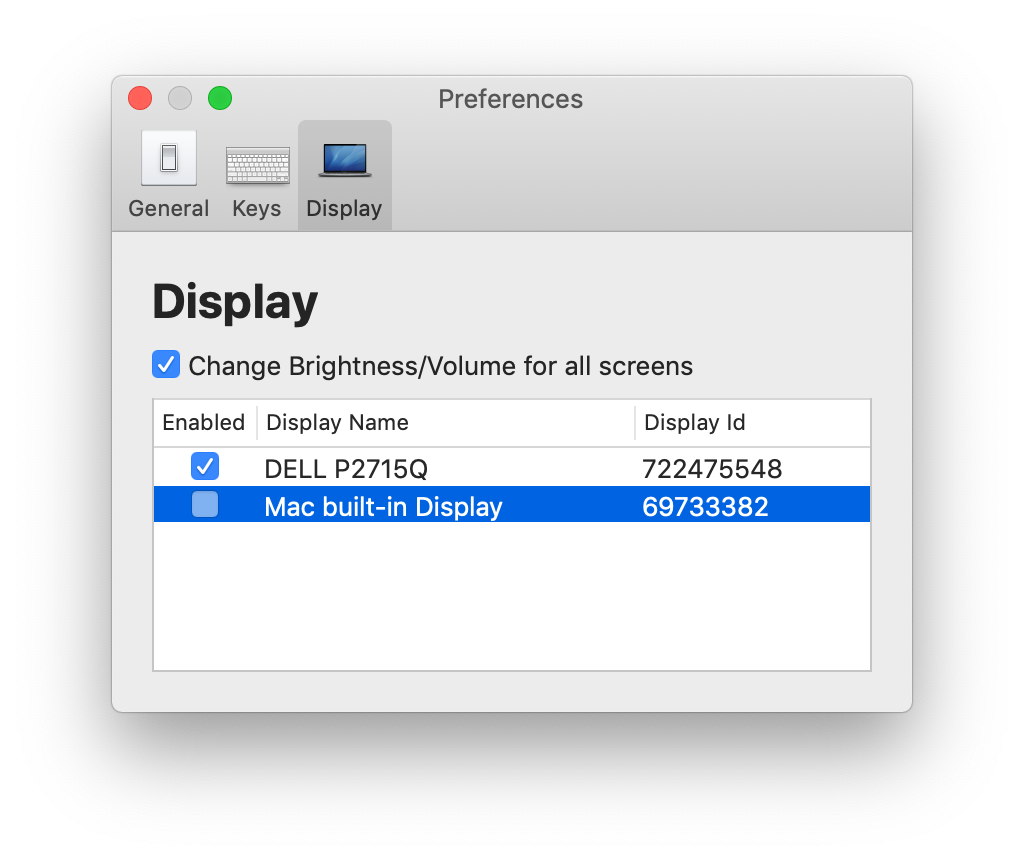Open the General preferences switch icon
1024x860 pixels.
[168, 159]
